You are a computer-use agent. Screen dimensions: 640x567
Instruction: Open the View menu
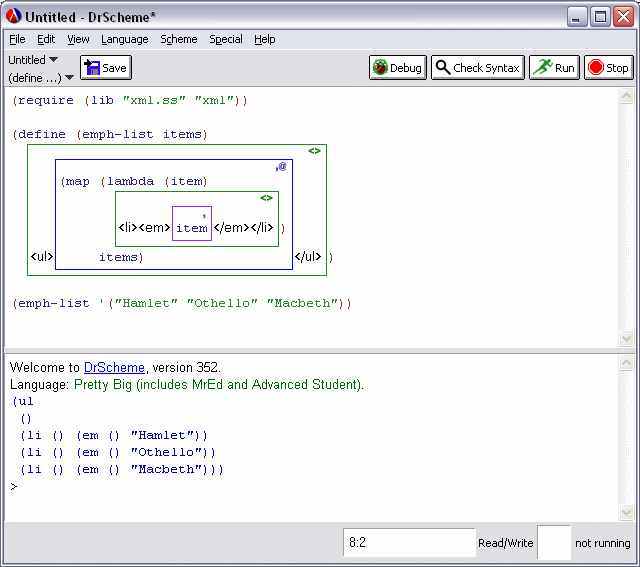pyautogui.click(x=78, y=39)
